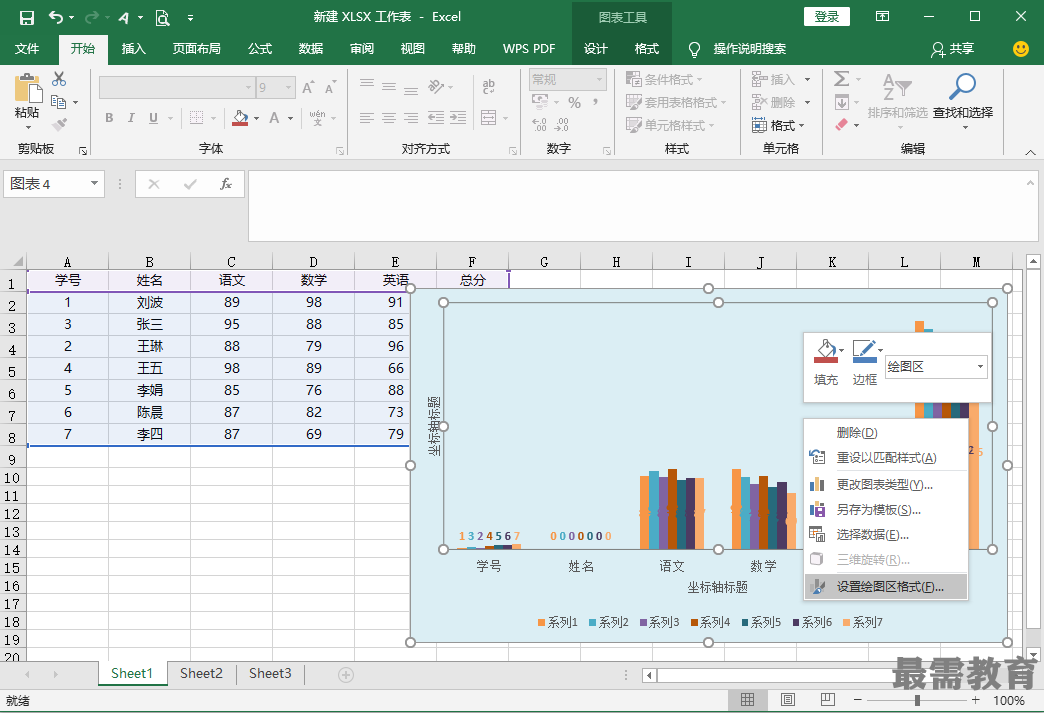The width and height of the screenshot is (1044, 713).
Task: Choose 更改图表类型 from context menu
Action: click(x=886, y=485)
